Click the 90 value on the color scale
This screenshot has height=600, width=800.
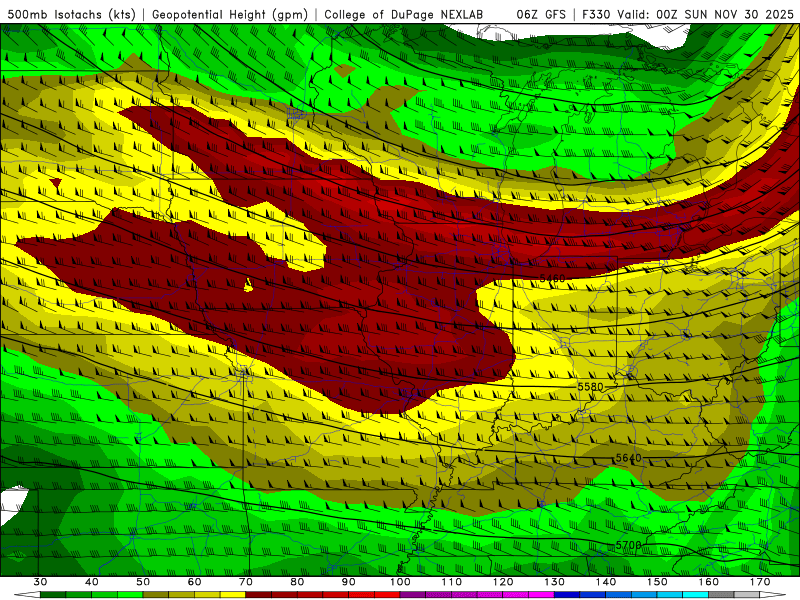pyautogui.click(x=348, y=582)
